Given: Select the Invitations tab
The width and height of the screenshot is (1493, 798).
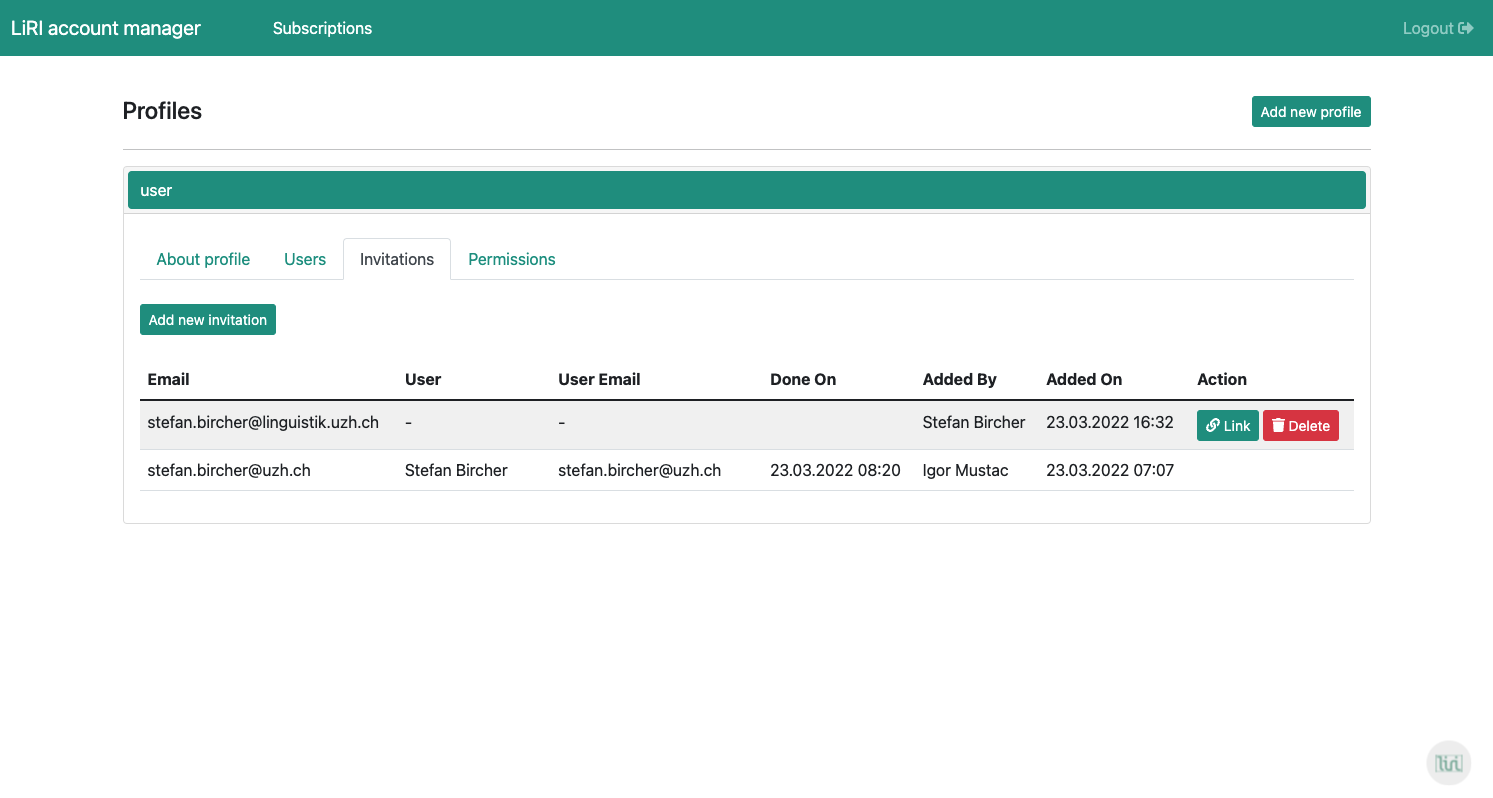Looking at the screenshot, I should (397, 259).
